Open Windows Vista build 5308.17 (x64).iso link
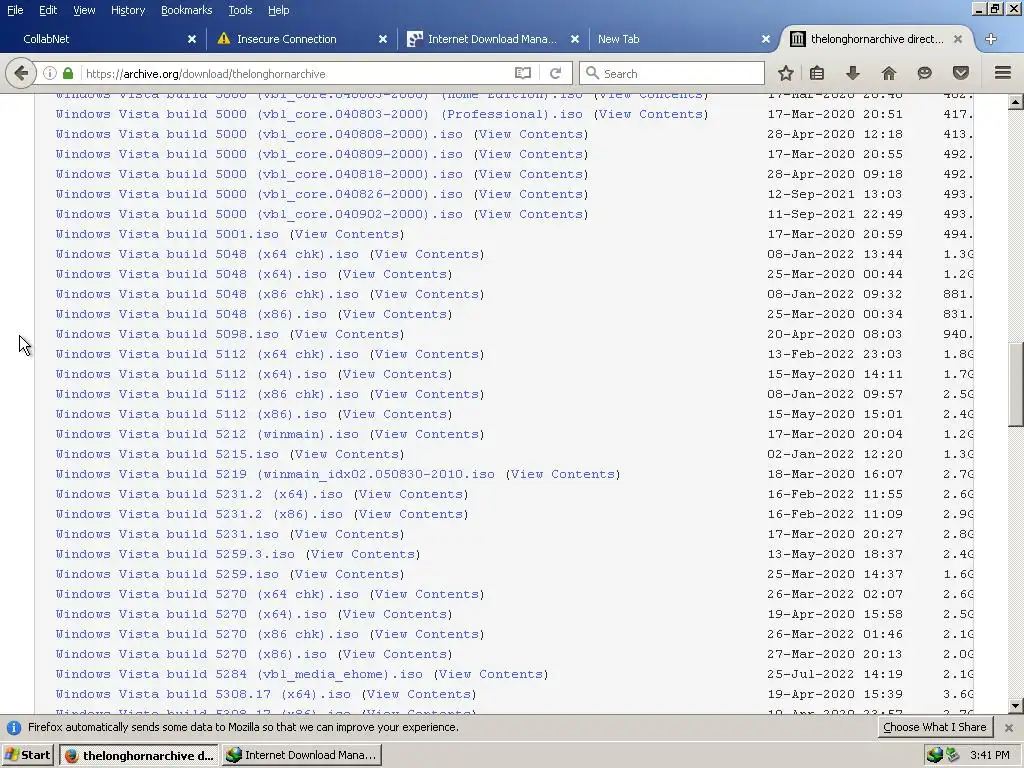This screenshot has height=768, width=1024. [x=203, y=694]
